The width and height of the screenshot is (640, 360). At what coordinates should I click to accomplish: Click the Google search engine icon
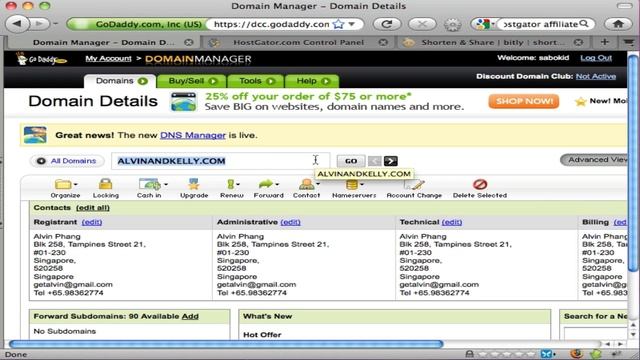[x=483, y=24]
